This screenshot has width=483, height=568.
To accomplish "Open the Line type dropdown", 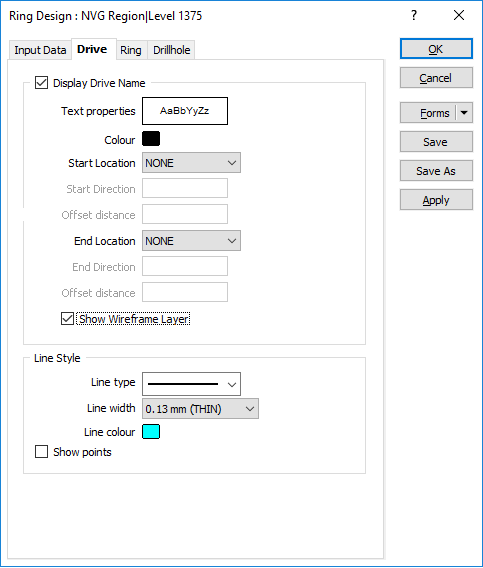I will [191, 384].
